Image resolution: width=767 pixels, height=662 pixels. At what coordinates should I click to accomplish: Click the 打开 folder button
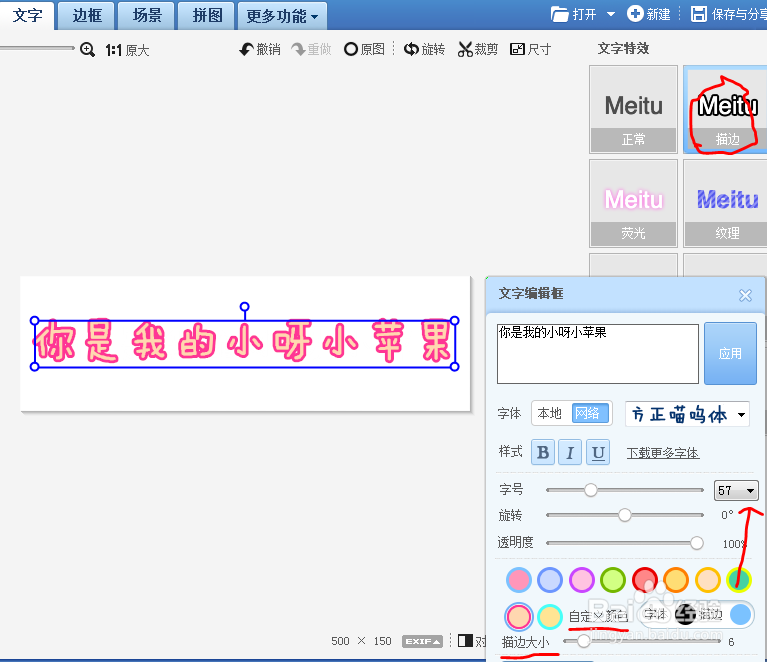pyautogui.click(x=573, y=14)
